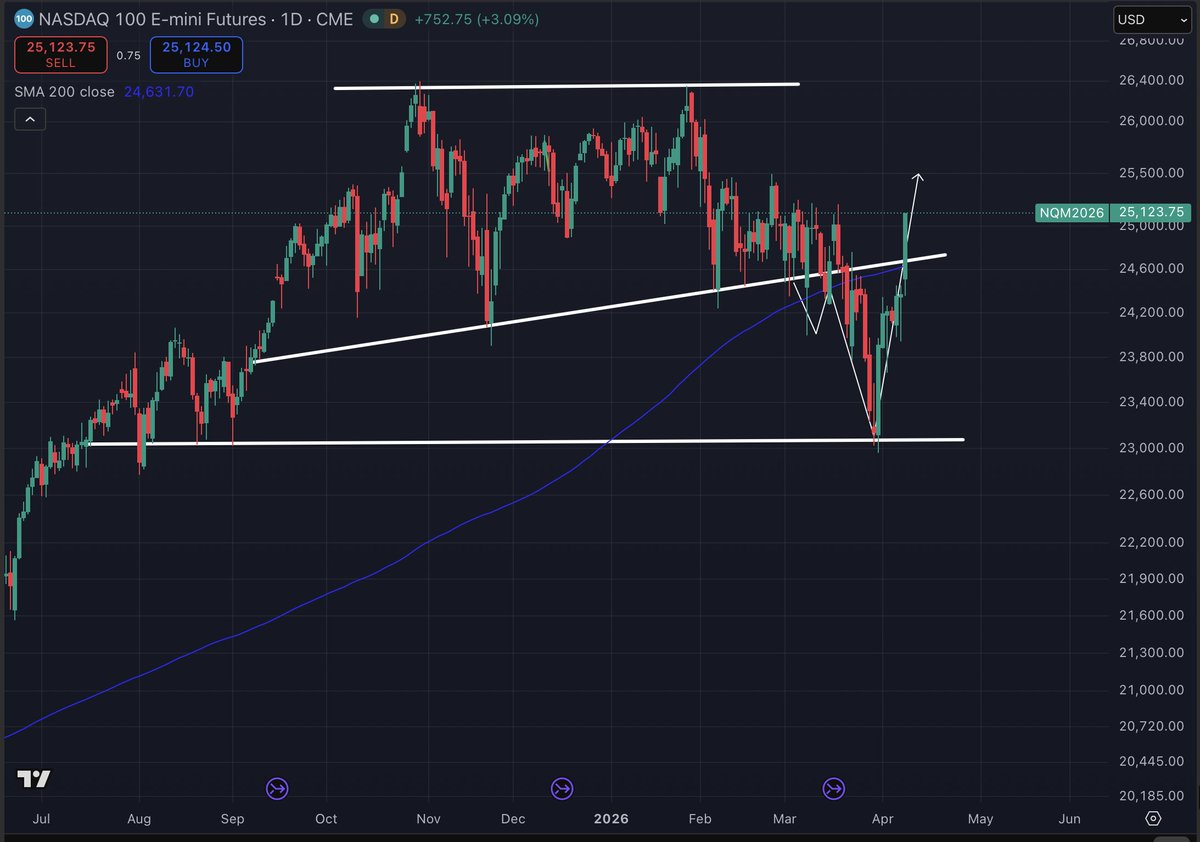Click the NASDAQ 100 symbol logo icon
This screenshot has width=1200, height=842.
coord(25,19)
